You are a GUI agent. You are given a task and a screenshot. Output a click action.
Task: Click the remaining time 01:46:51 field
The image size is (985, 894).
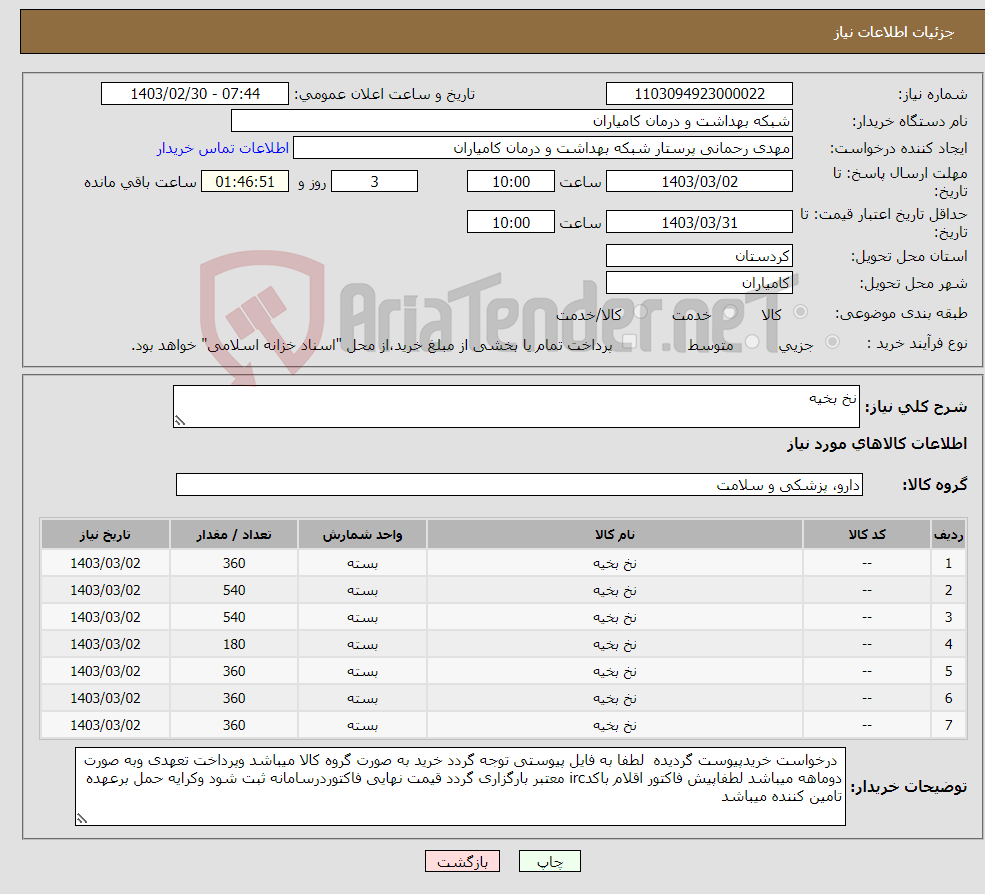click(245, 182)
